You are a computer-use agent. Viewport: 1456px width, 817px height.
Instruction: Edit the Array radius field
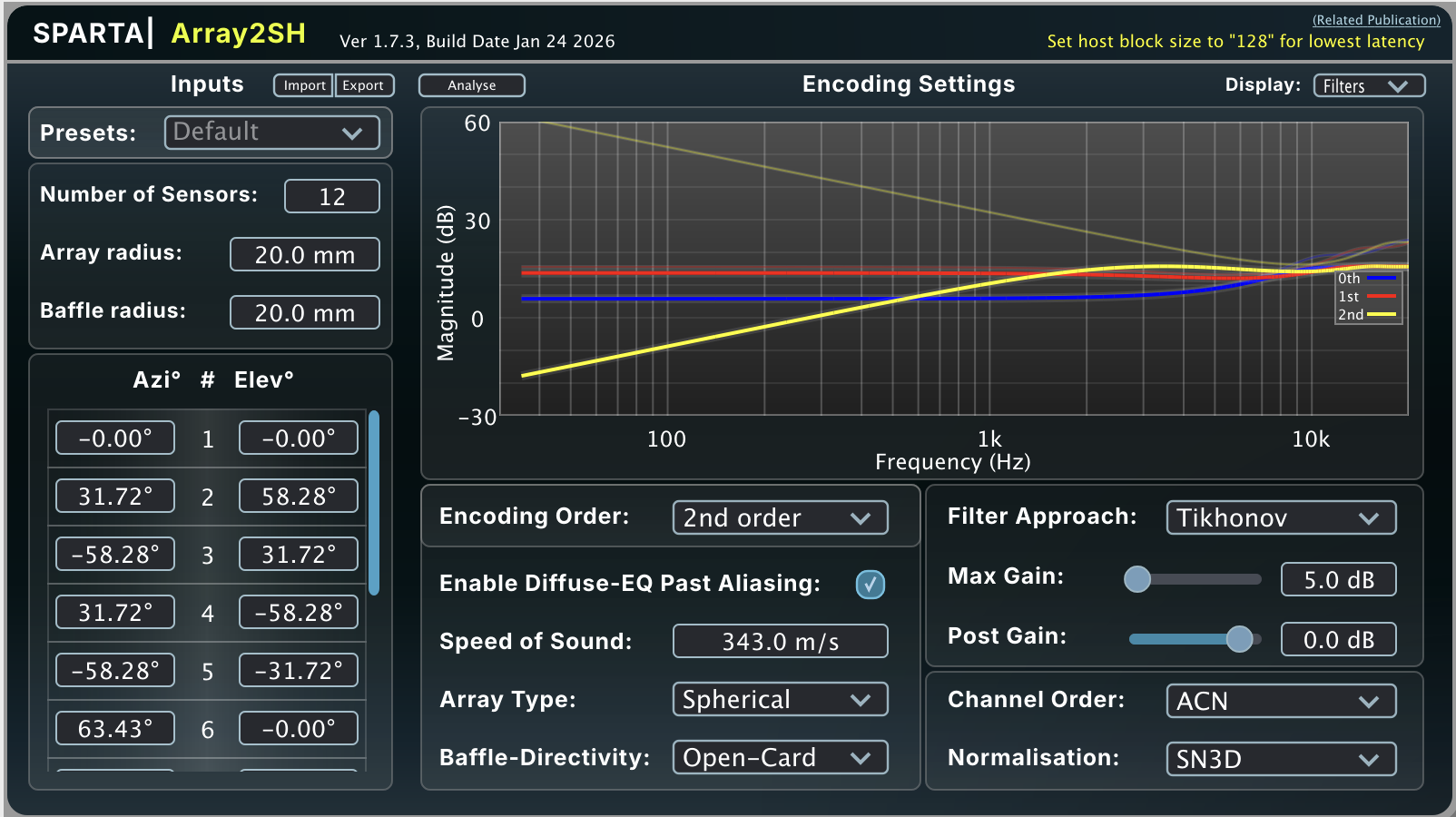click(305, 254)
